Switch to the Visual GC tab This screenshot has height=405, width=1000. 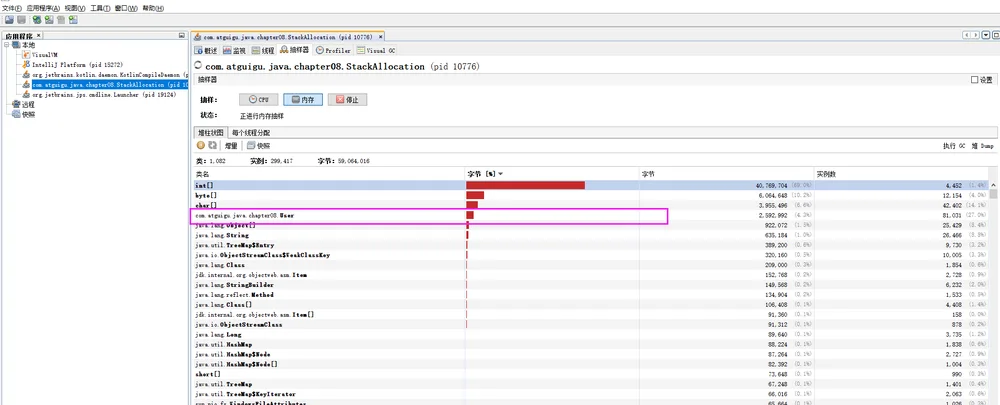[x=376, y=50]
